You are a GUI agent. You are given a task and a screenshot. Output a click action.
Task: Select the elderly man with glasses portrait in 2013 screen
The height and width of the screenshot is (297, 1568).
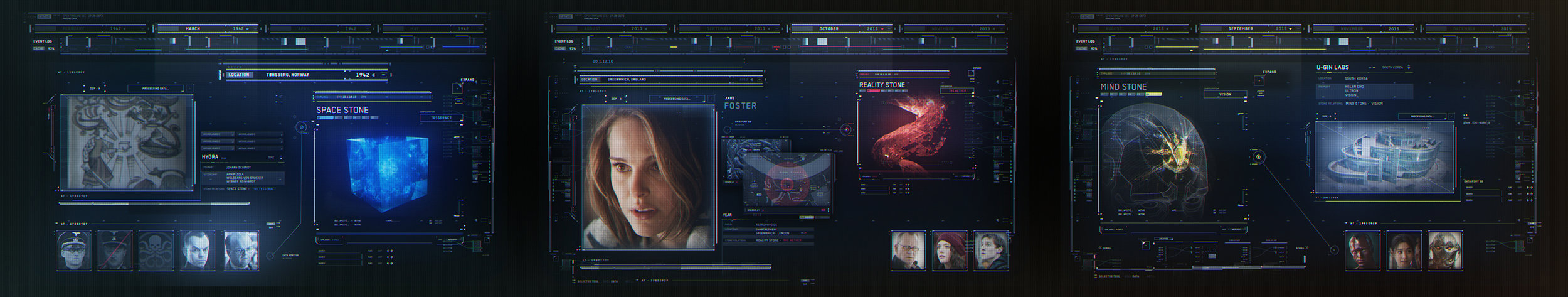[908, 251]
